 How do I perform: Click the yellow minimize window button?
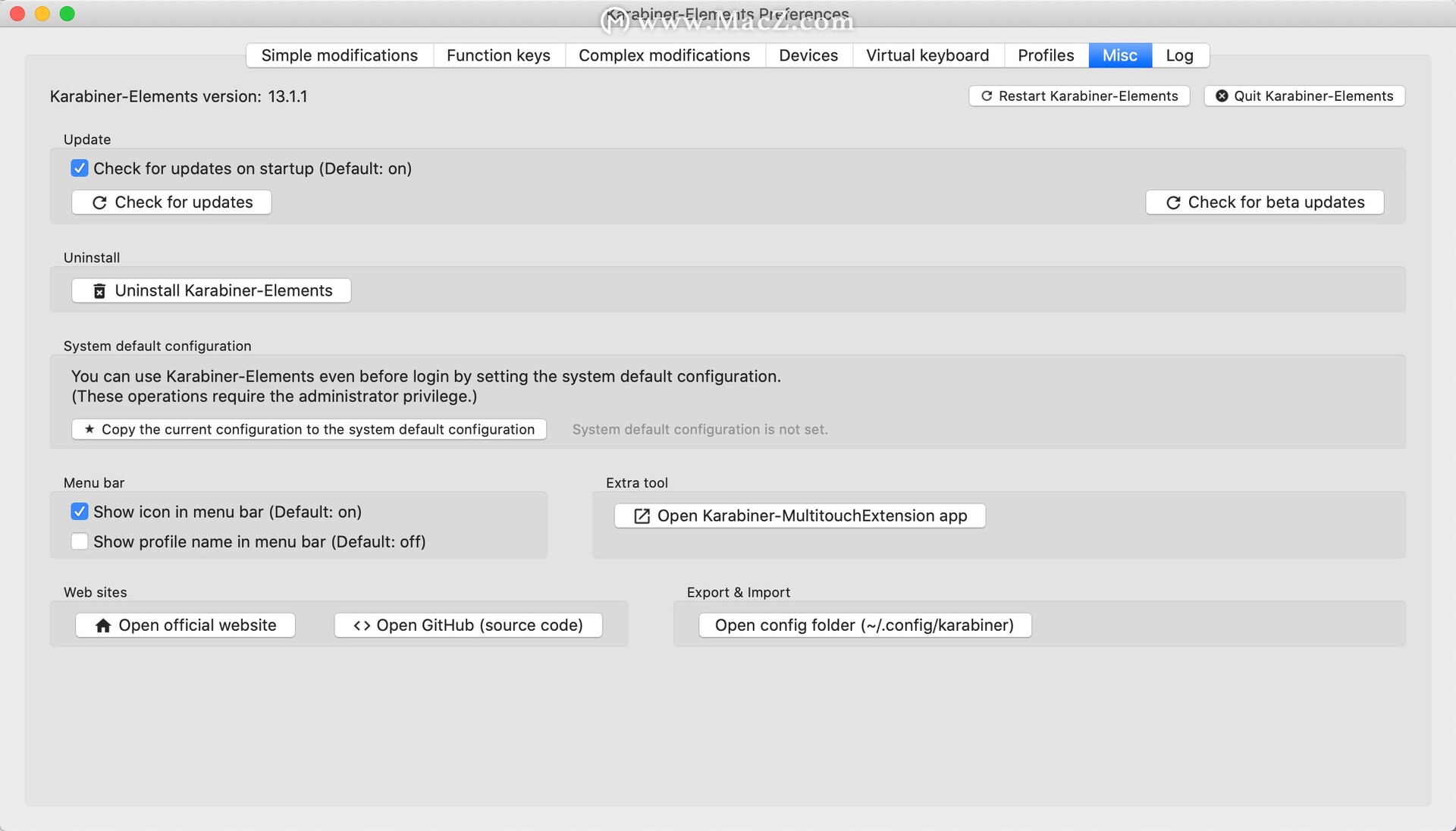[42, 14]
